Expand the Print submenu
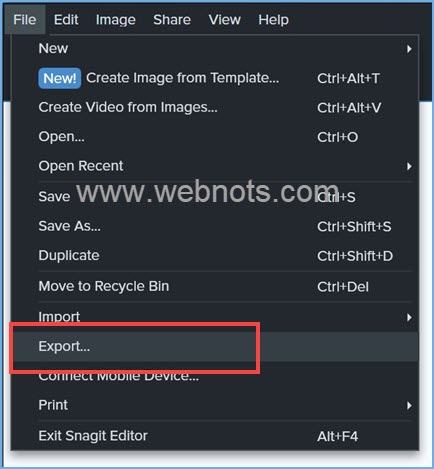 (215, 405)
